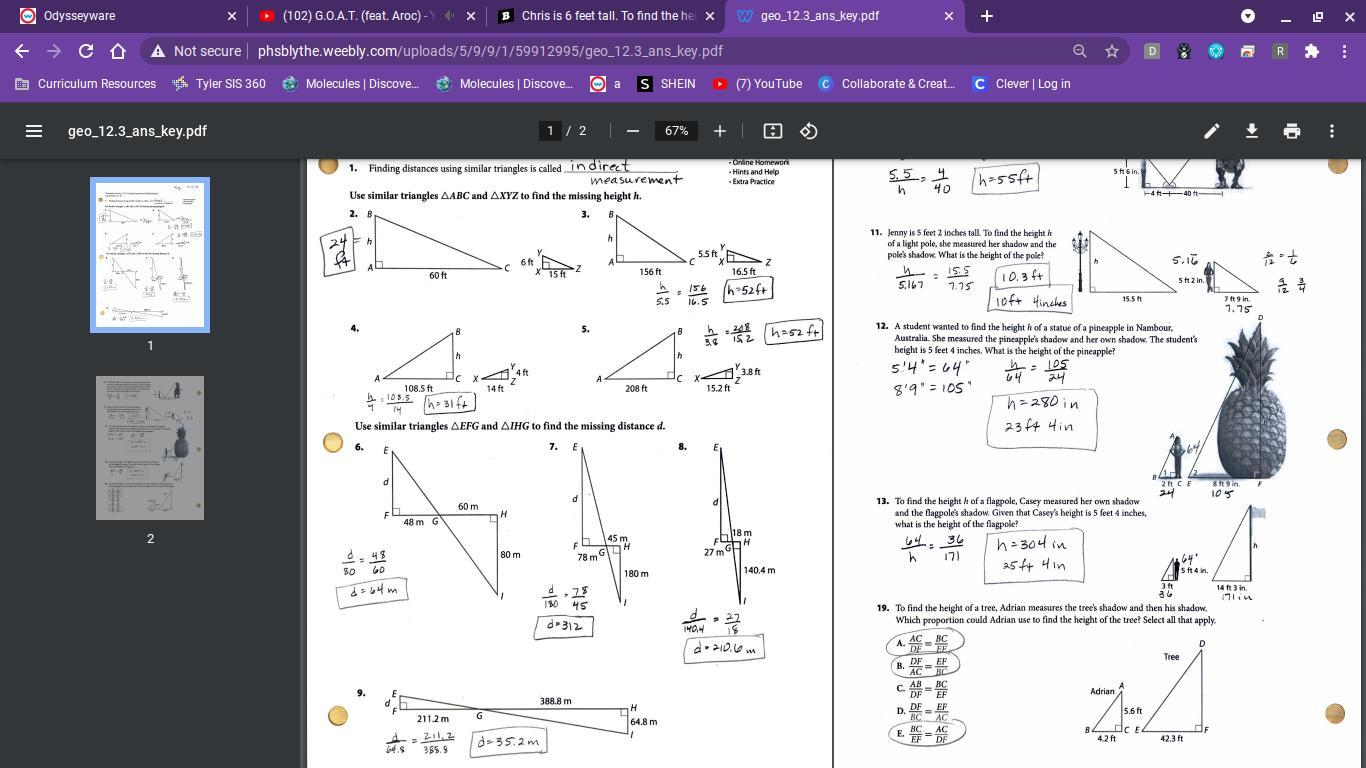Click the geo_12.3_ans_key.pdf title in toolbar
1366x768 pixels.
coord(137,131)
